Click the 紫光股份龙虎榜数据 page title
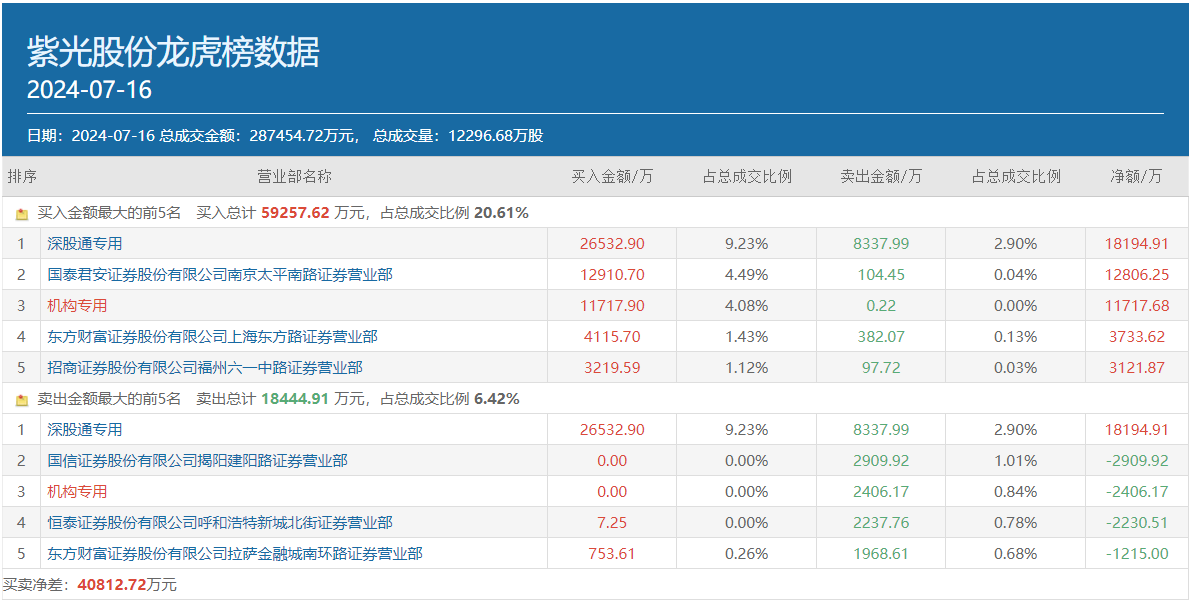1191x601 pixels. point(173,52)
